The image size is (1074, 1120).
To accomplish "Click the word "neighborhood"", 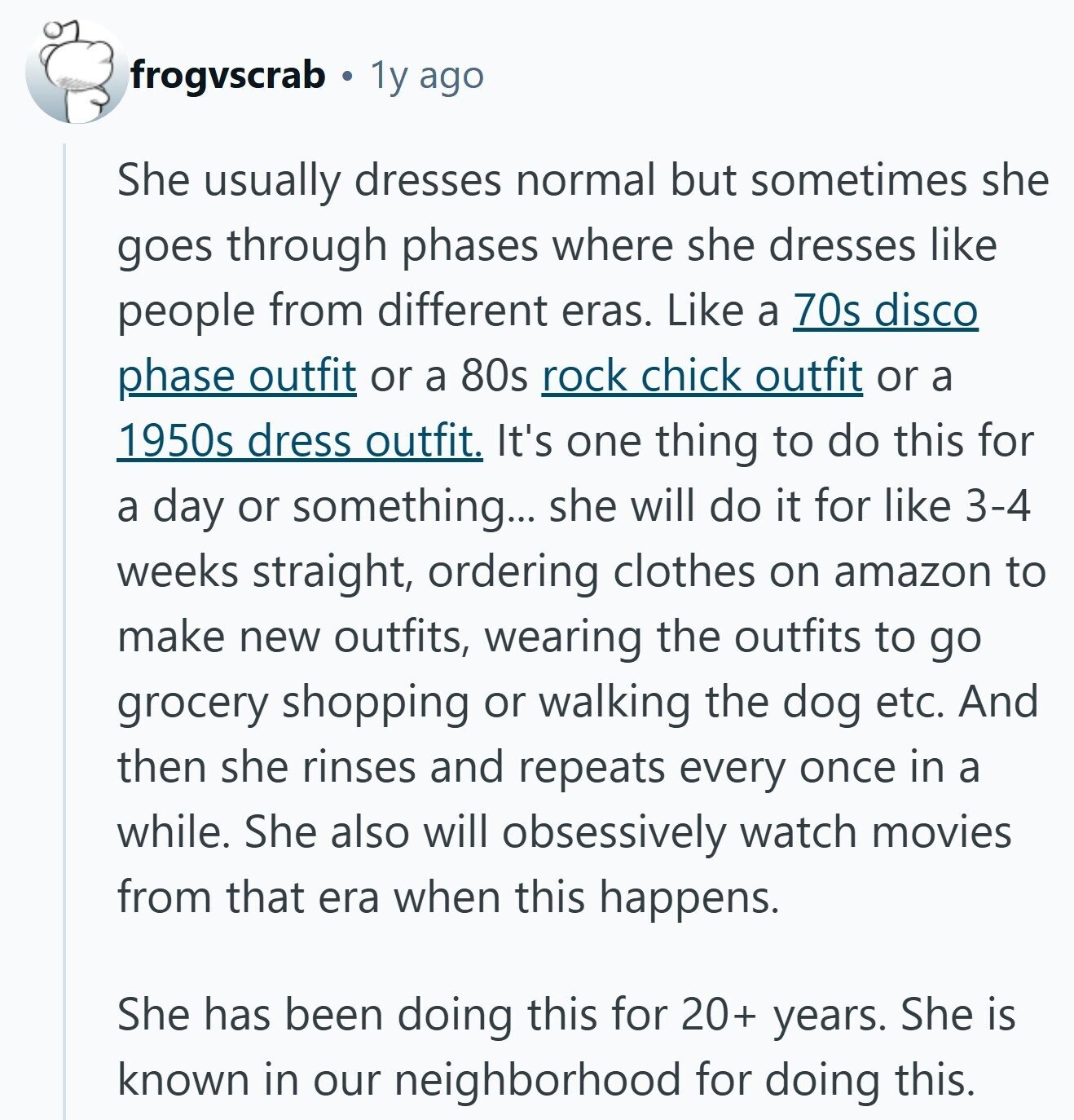I will [x=538, y=1081].
